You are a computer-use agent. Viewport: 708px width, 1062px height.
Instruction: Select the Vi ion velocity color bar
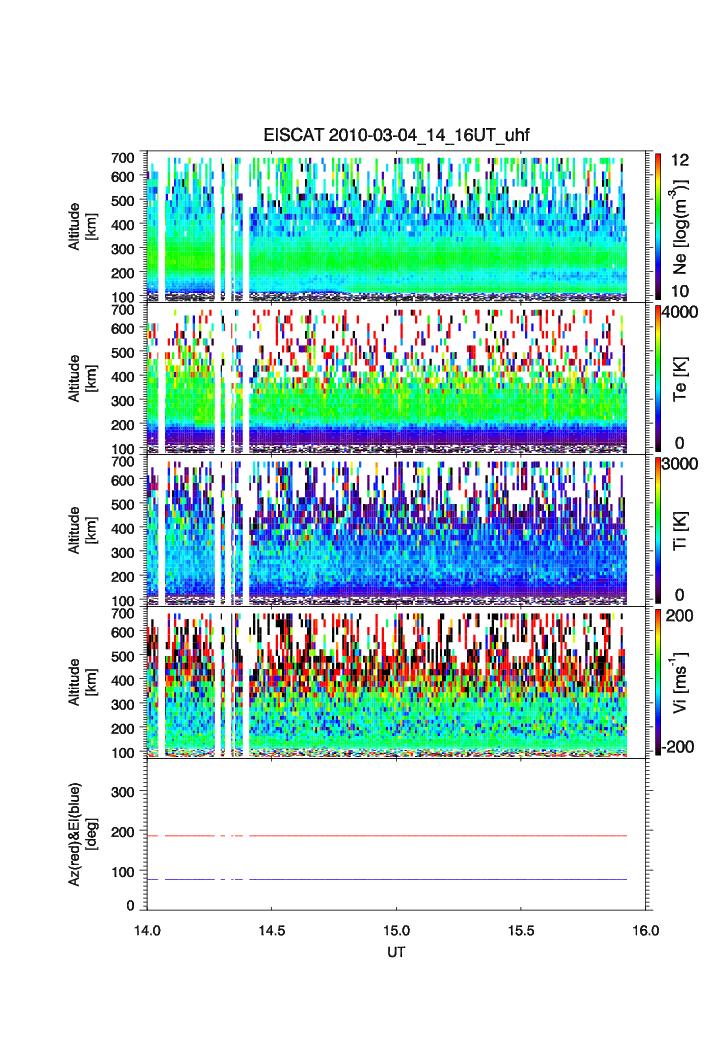(x=651, y=682)
